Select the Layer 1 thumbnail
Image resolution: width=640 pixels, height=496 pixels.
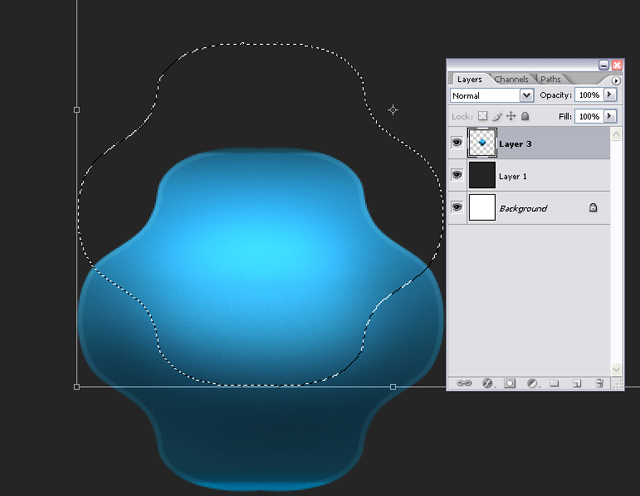[482, 175]
